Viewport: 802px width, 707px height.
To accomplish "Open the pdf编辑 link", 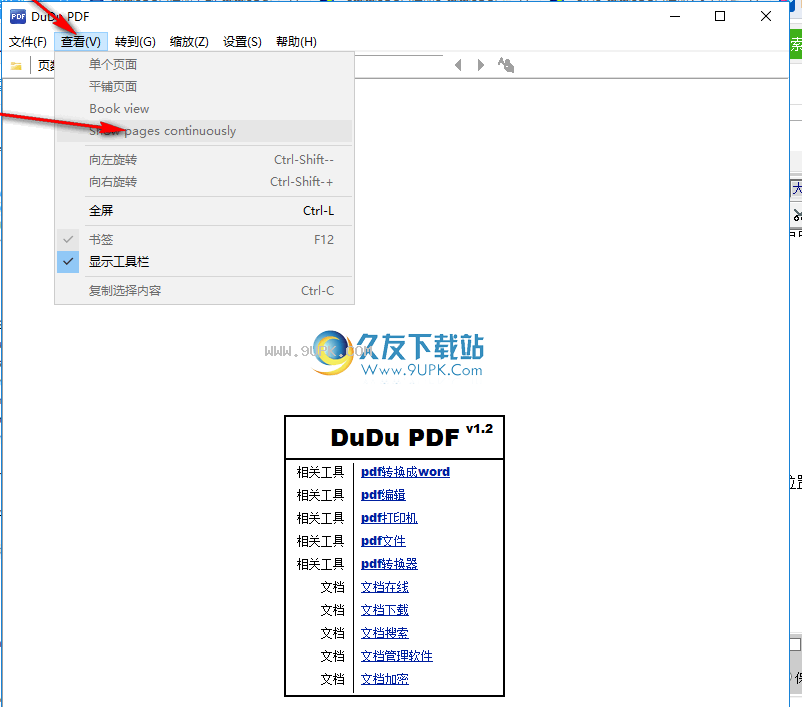I will coord(383,495).
